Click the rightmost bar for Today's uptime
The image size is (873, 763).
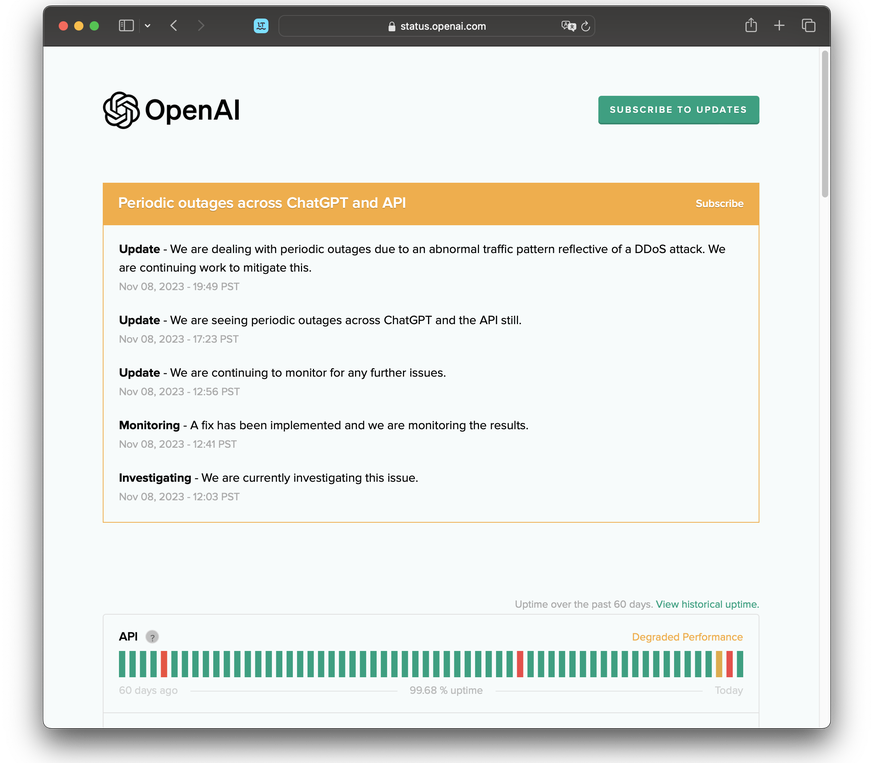740,664
